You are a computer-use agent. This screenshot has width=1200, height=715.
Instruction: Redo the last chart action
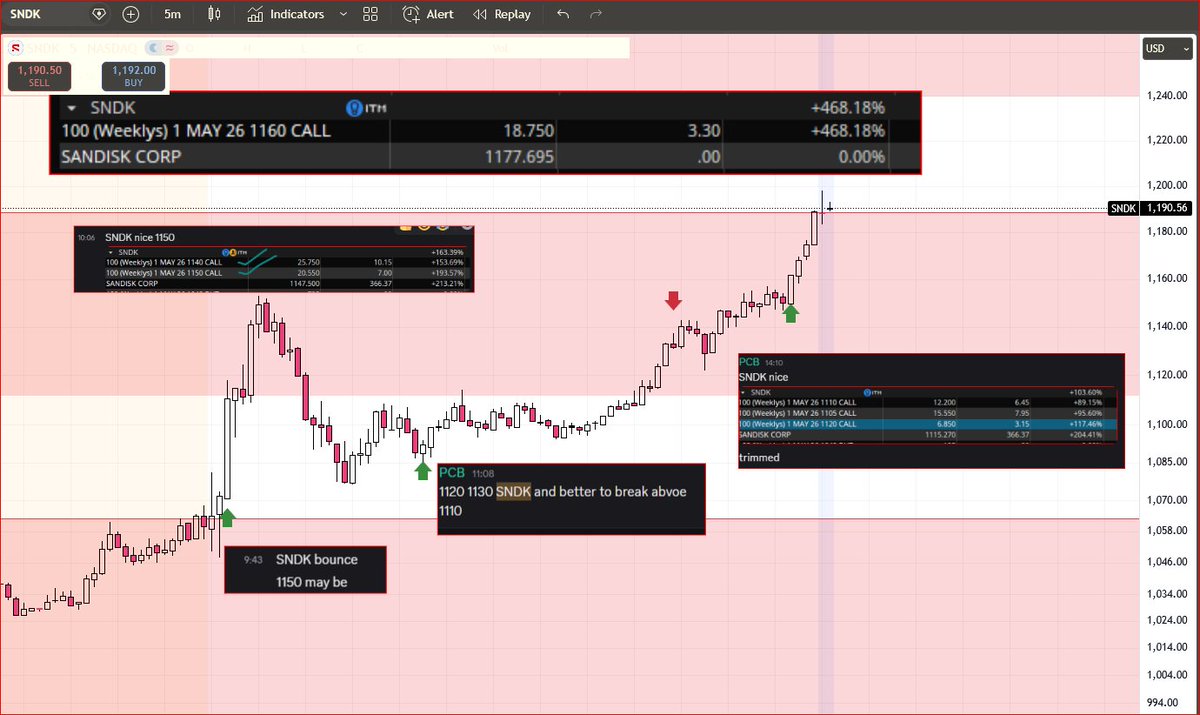(596, 14)
